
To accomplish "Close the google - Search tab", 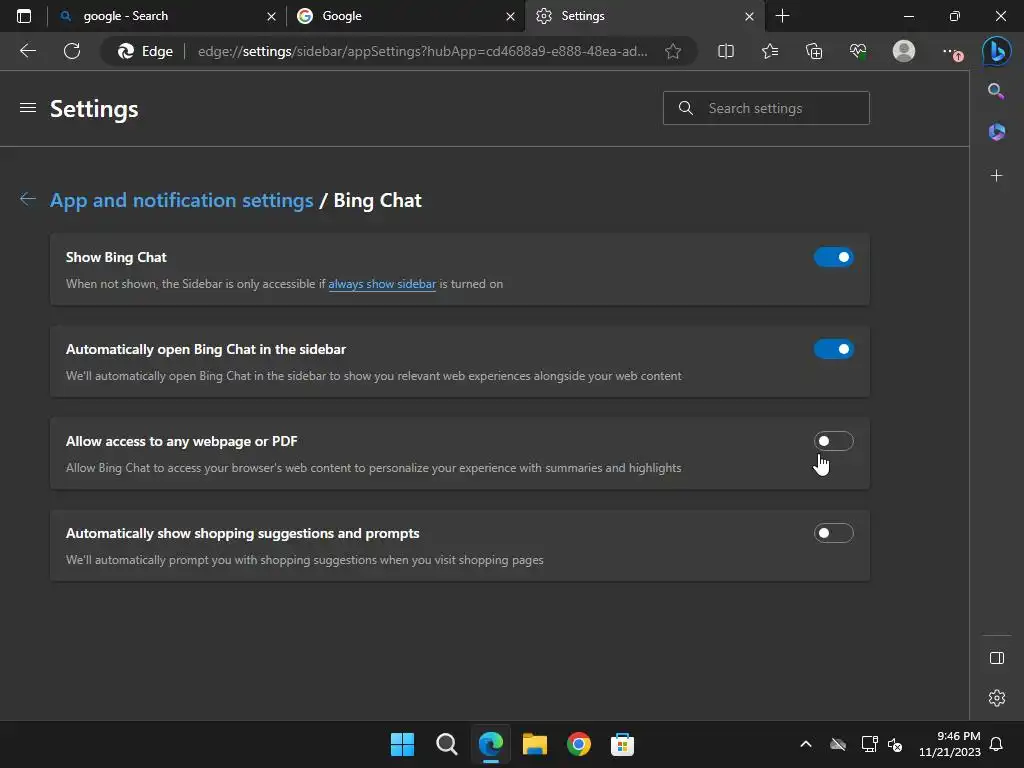I will pyautogui.click(x=271, y=16).
